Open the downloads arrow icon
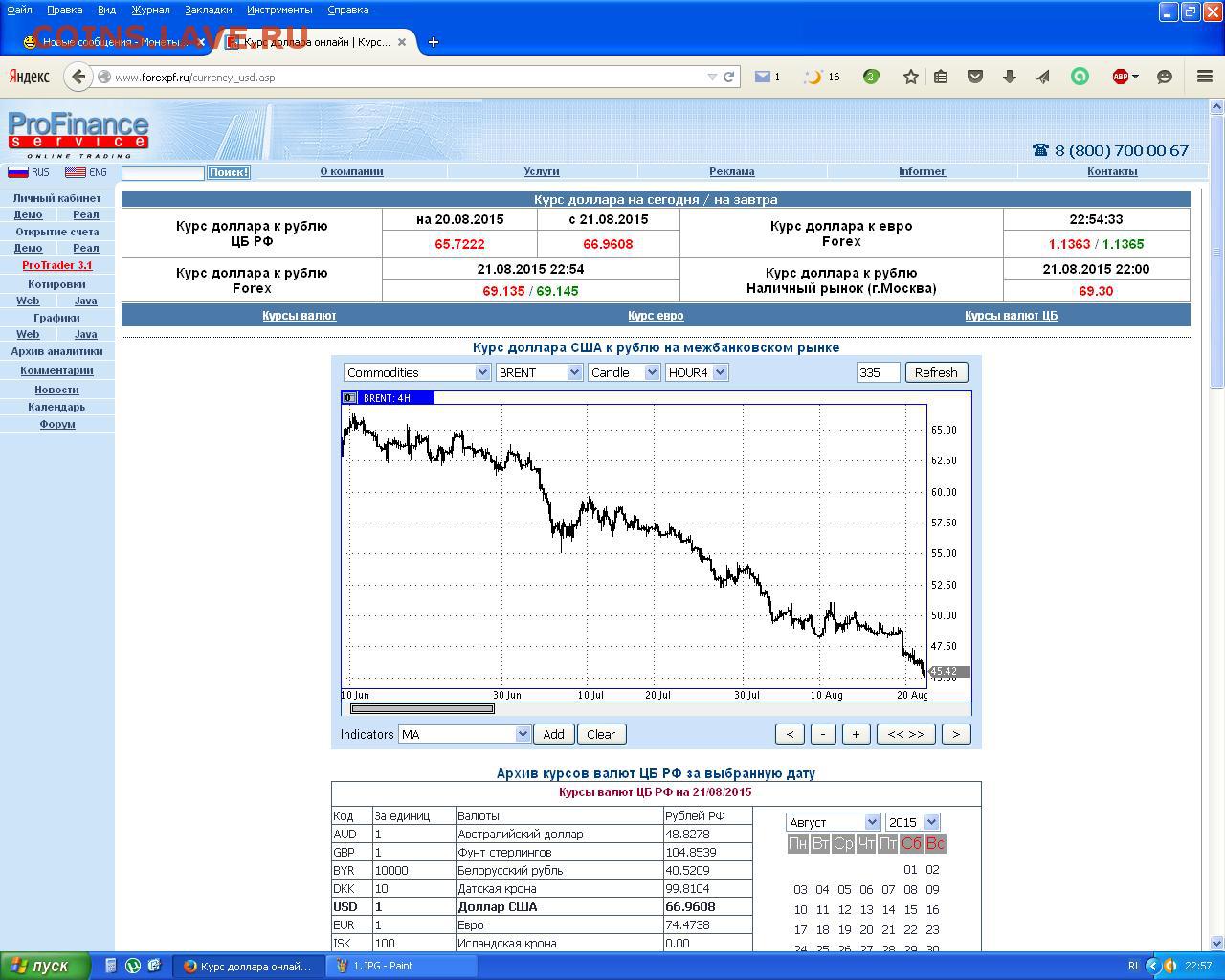Viewport: 1225px width, 980px height. 1009,77
